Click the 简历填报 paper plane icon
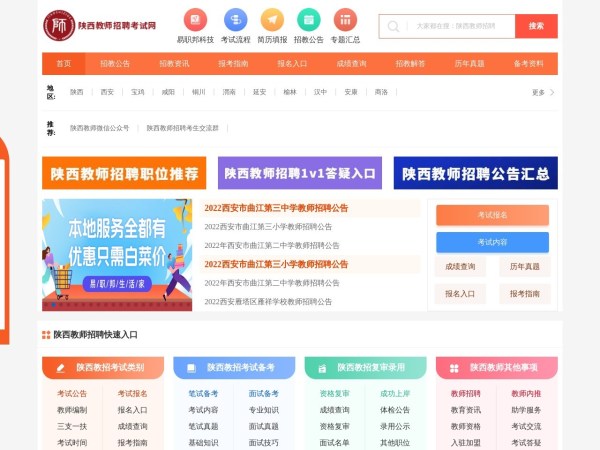 click(x=272, y=20)
